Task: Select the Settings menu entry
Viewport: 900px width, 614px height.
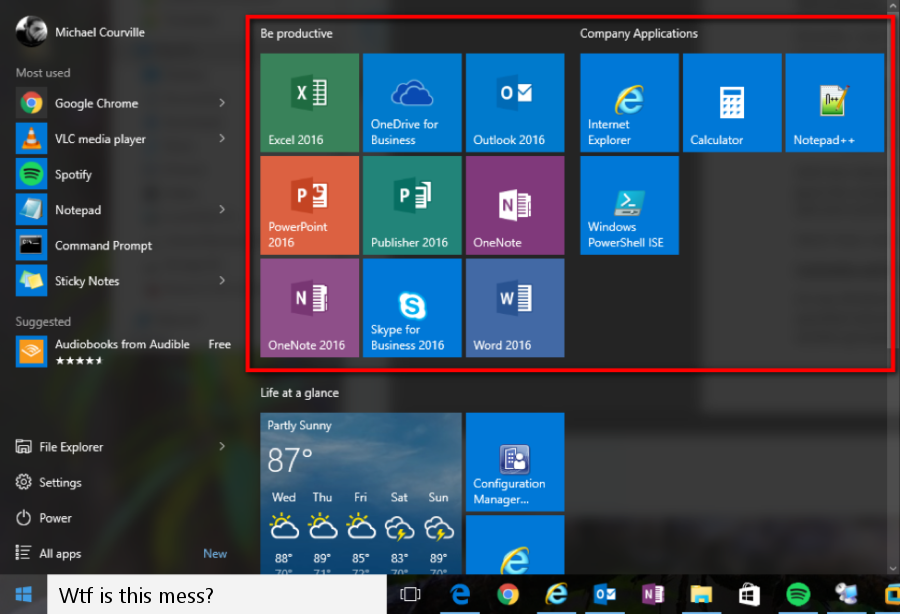Action: click(60, 482)
